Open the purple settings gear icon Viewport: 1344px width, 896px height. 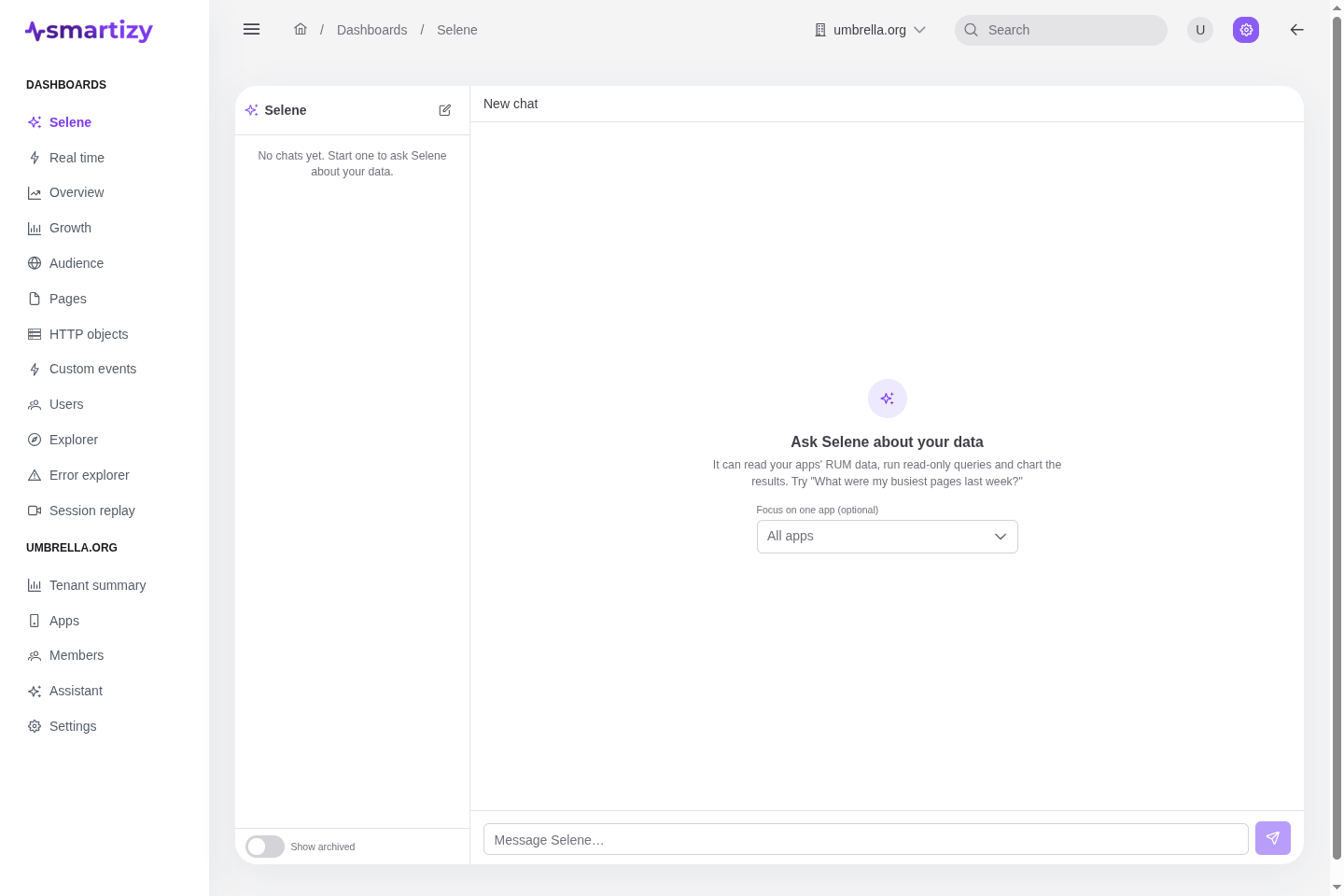click(x=1246, y=30)
